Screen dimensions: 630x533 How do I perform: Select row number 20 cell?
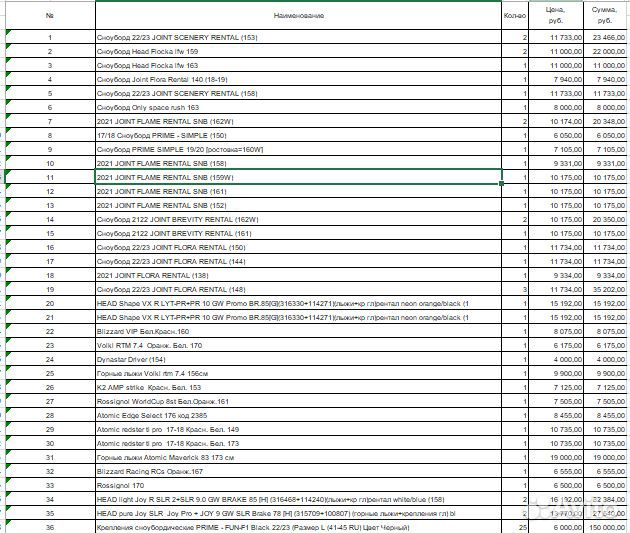50,303
